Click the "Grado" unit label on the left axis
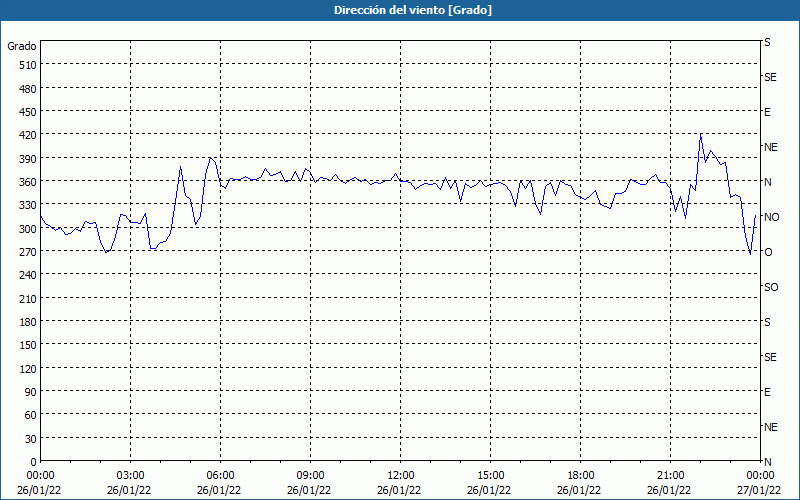This screenshot has height=500, width=800. click(x=22, y=46)
